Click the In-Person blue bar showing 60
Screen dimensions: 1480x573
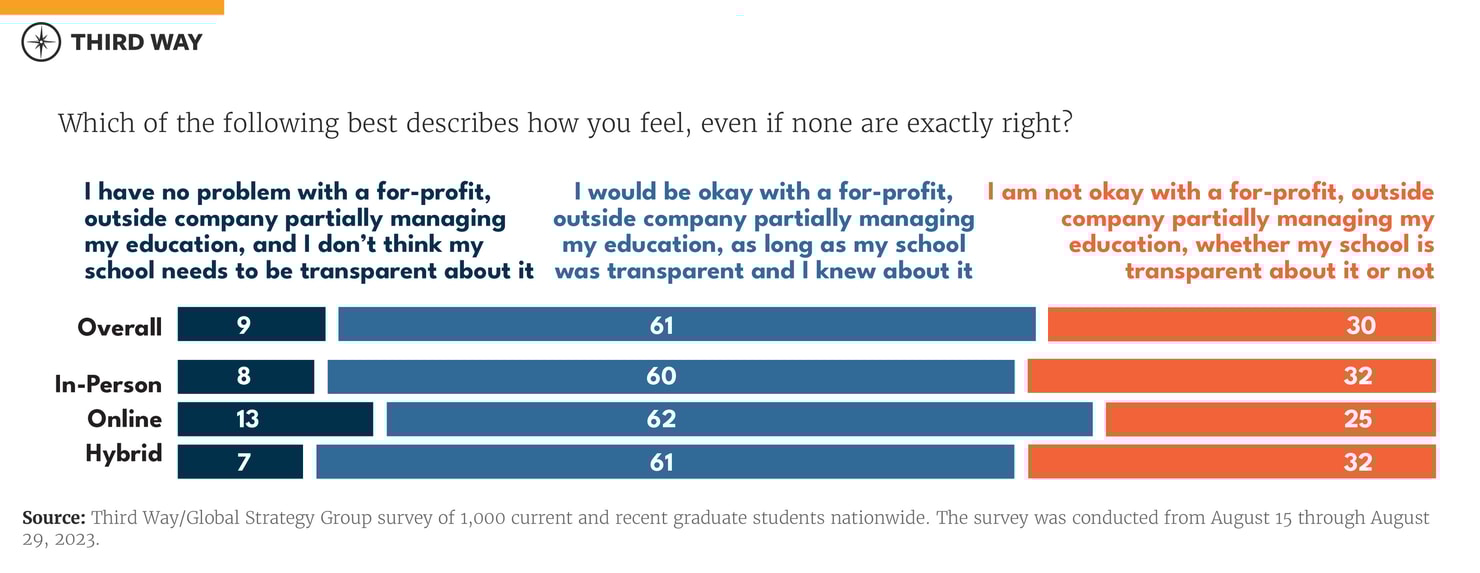tap(670, 376)
